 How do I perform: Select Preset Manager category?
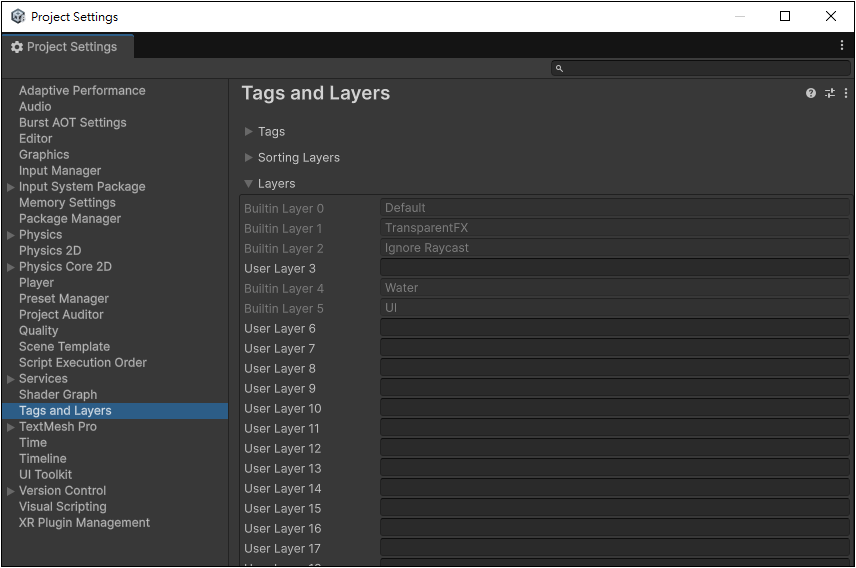pyautogui.click(x=64, y=299)
